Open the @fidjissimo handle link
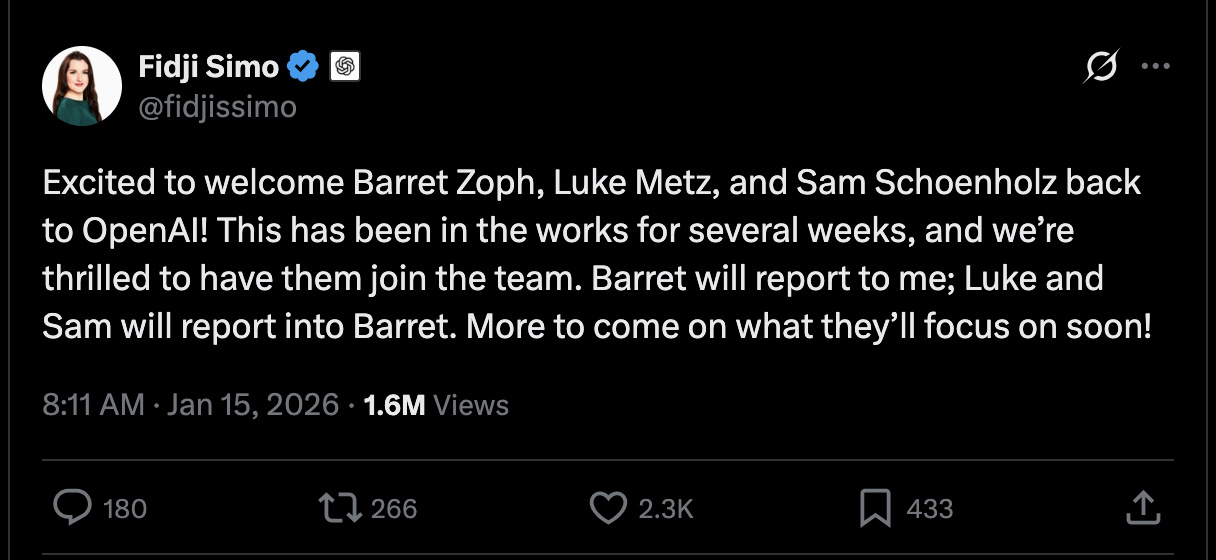 pos(217,106)
